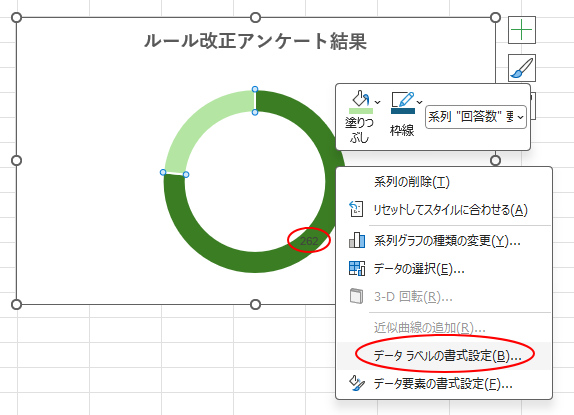Click the 塗りつぶし fill bucket icon
574x415 pixels.
tap(360, 98)
